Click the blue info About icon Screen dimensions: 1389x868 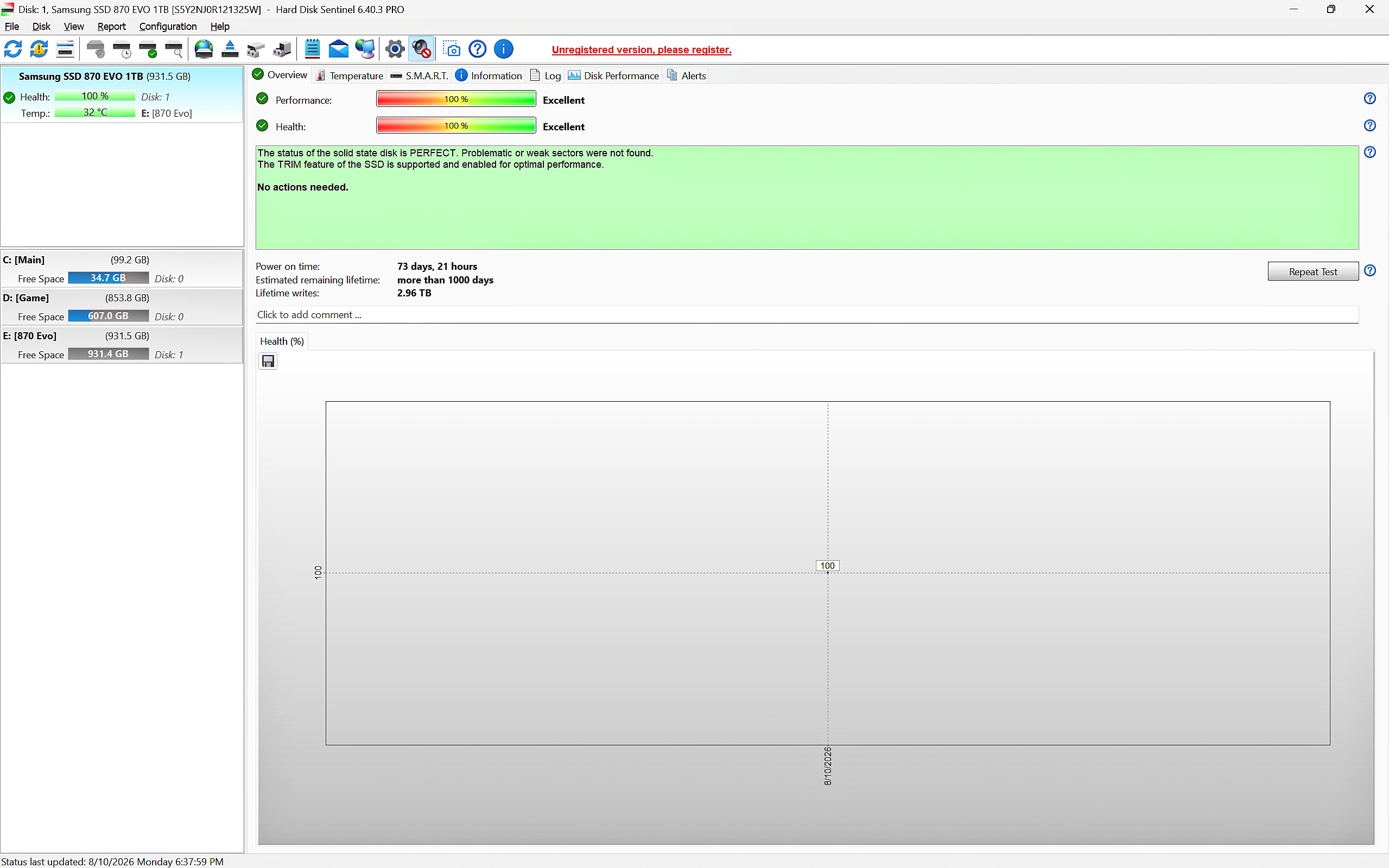[503, 49]
